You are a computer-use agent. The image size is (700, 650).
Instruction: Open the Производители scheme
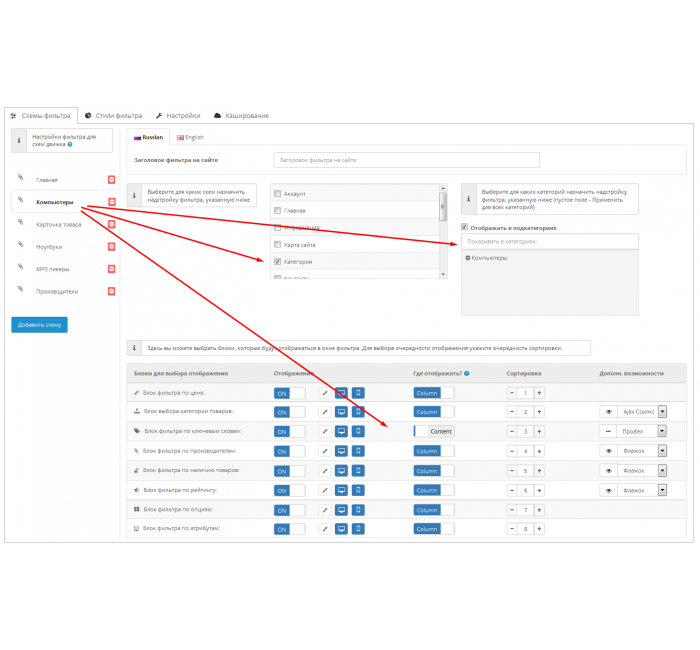pyautogui.click(x=57, y=292)
